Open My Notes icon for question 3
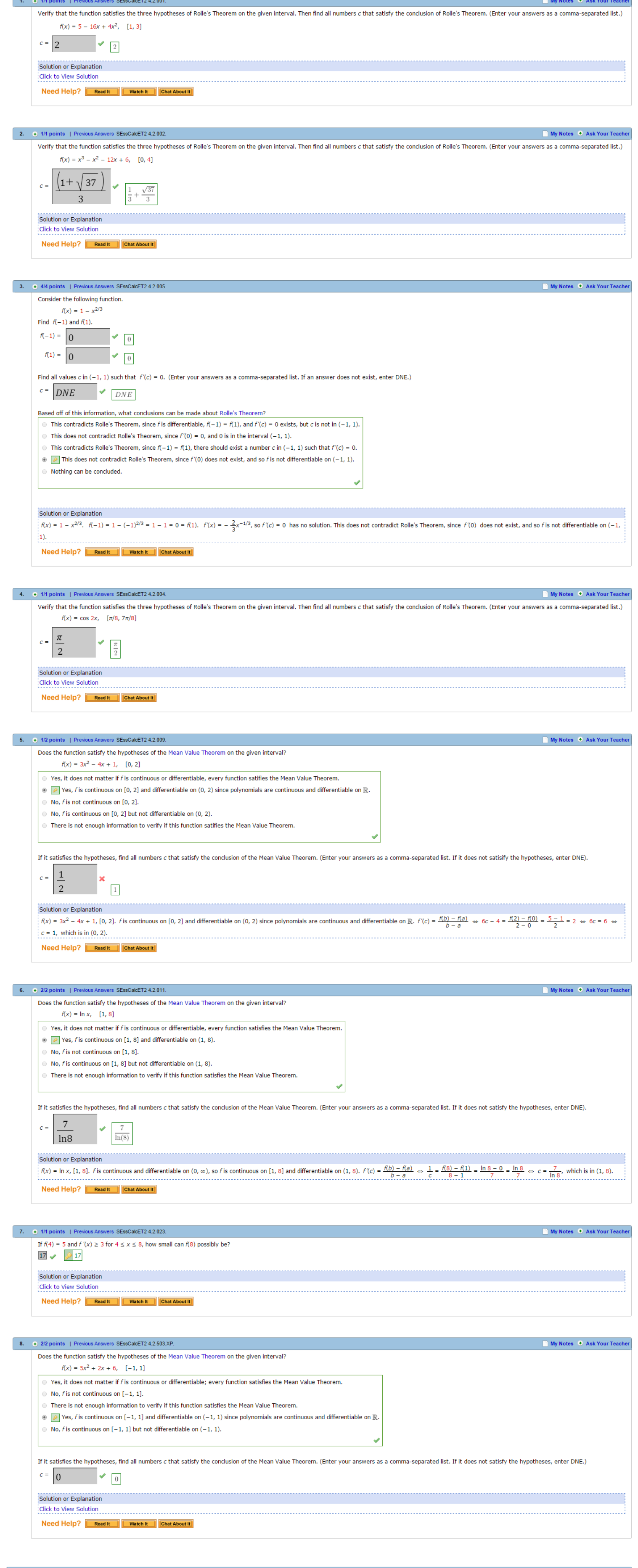This screenshot has width=638, height=1568. pos(545,287)
